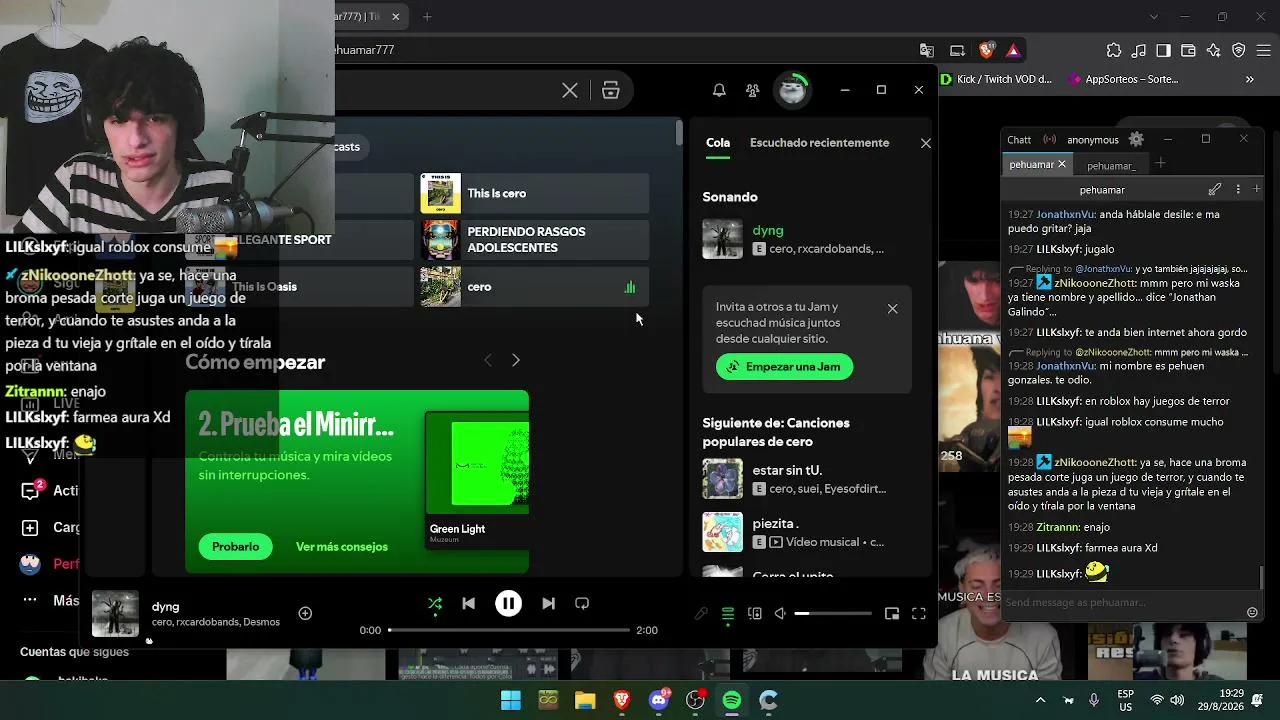Image resolution: width=1280 pixels, height=720 pixels.
Task: Open Chatterino emote picker
Action: [1252, 612]
